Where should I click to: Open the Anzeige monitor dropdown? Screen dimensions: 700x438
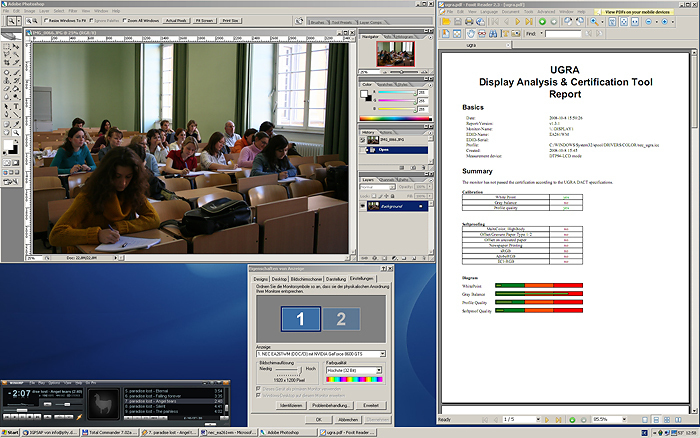(x=383, y=354)
